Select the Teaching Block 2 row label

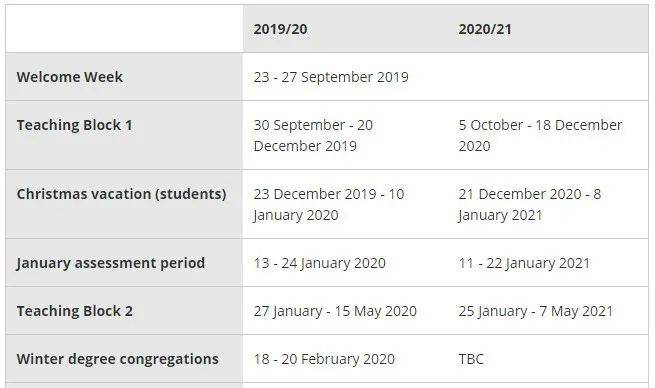(x=75, y=311)
